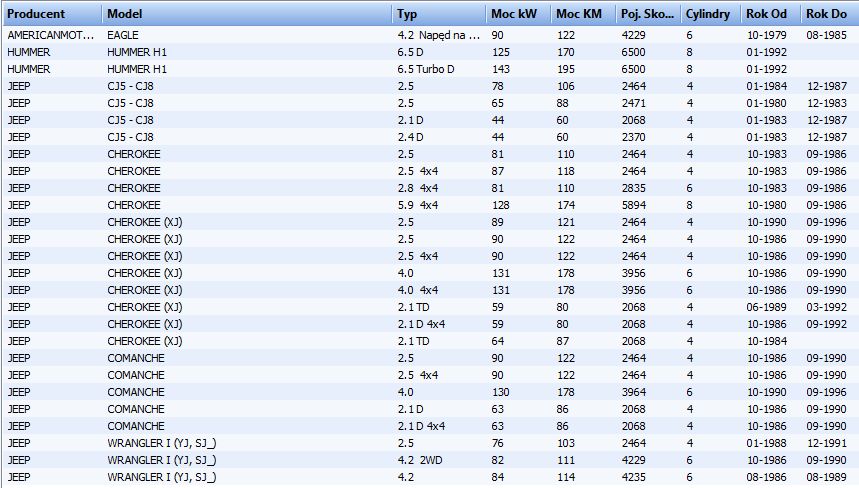Click the Rok Do column header

[829, 14]
